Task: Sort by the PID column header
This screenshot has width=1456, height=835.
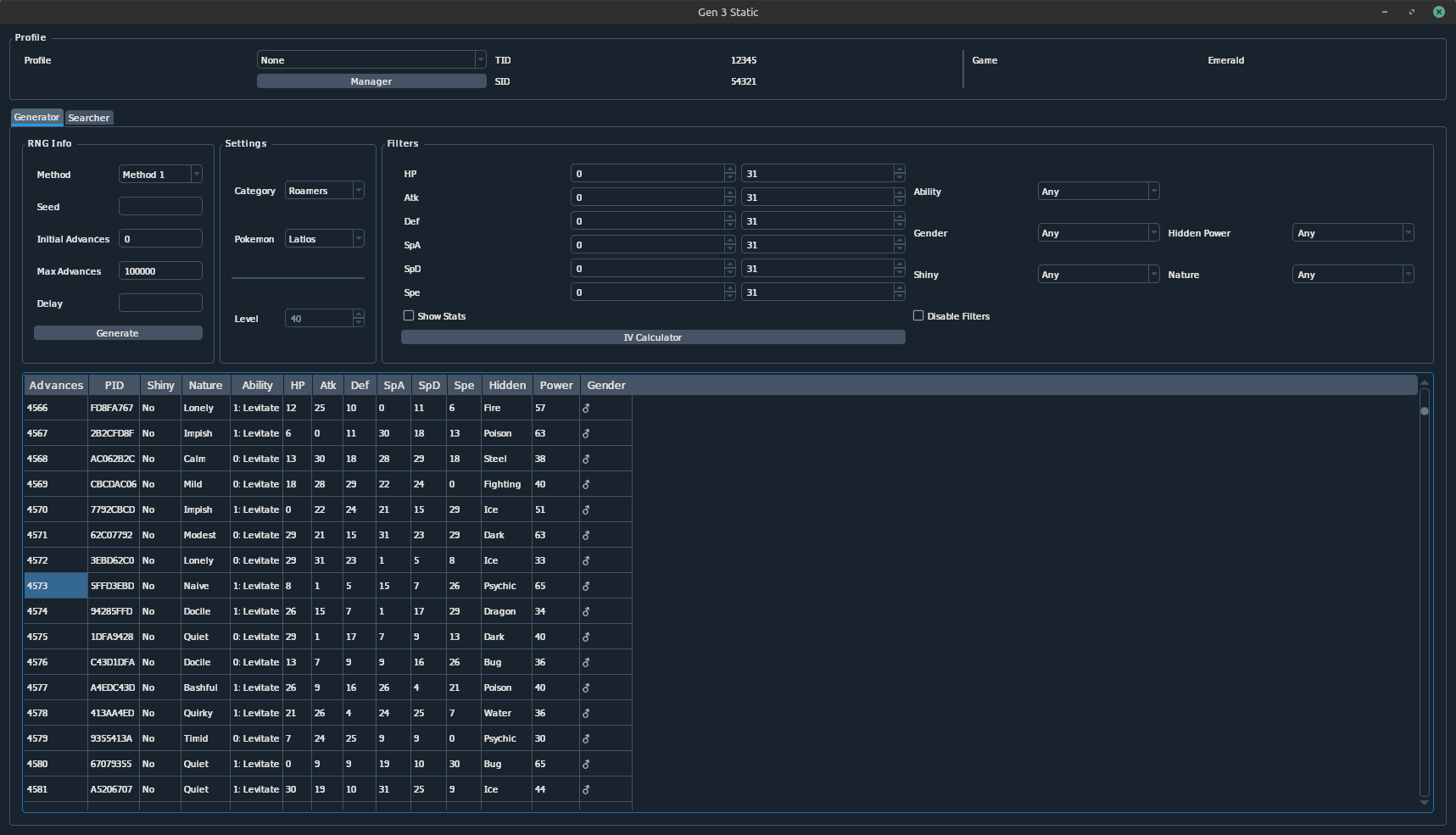Action: [x=114, y=385]
